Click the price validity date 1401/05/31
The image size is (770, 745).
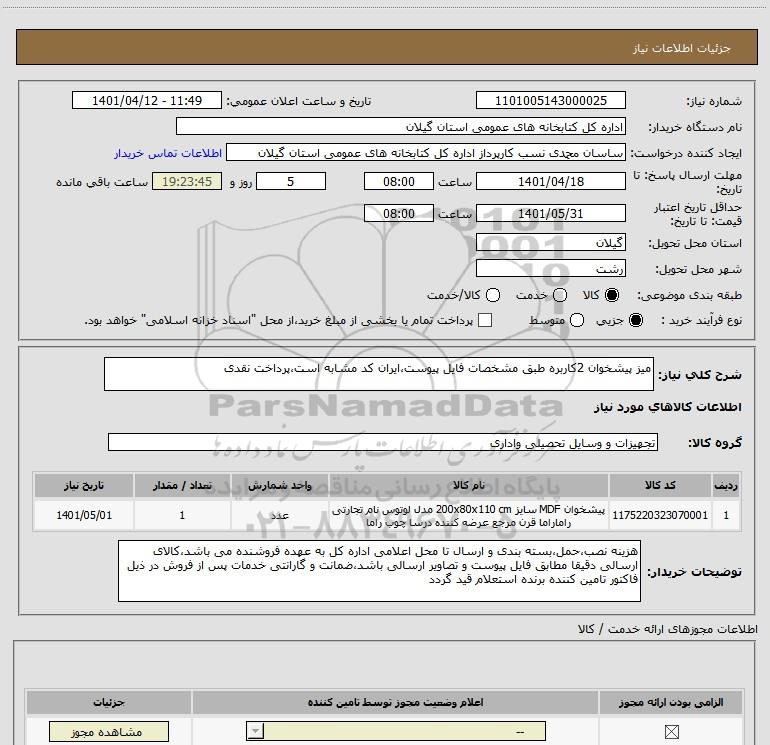tap(550, 213)
